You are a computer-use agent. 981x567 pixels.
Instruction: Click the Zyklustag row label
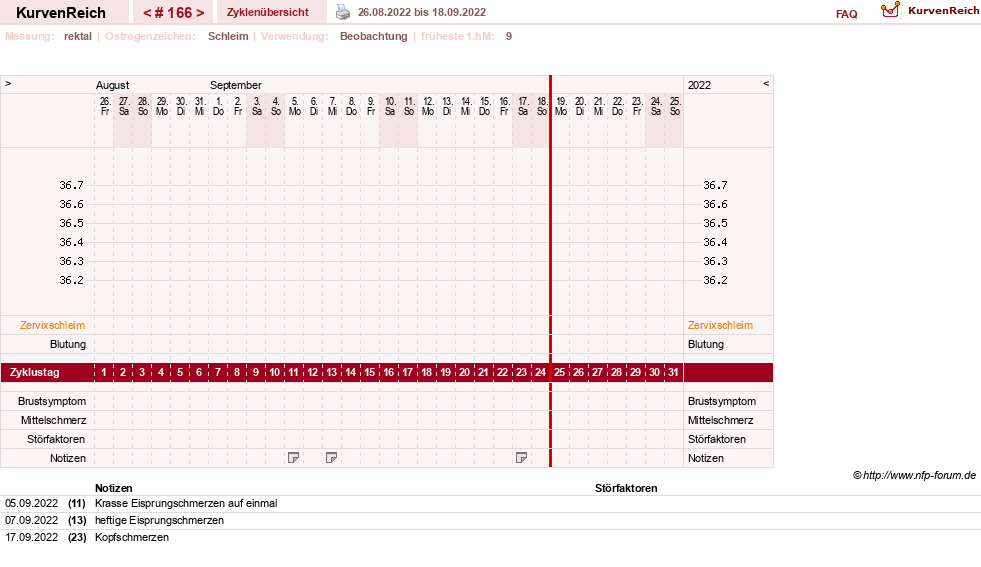point(35,372)
